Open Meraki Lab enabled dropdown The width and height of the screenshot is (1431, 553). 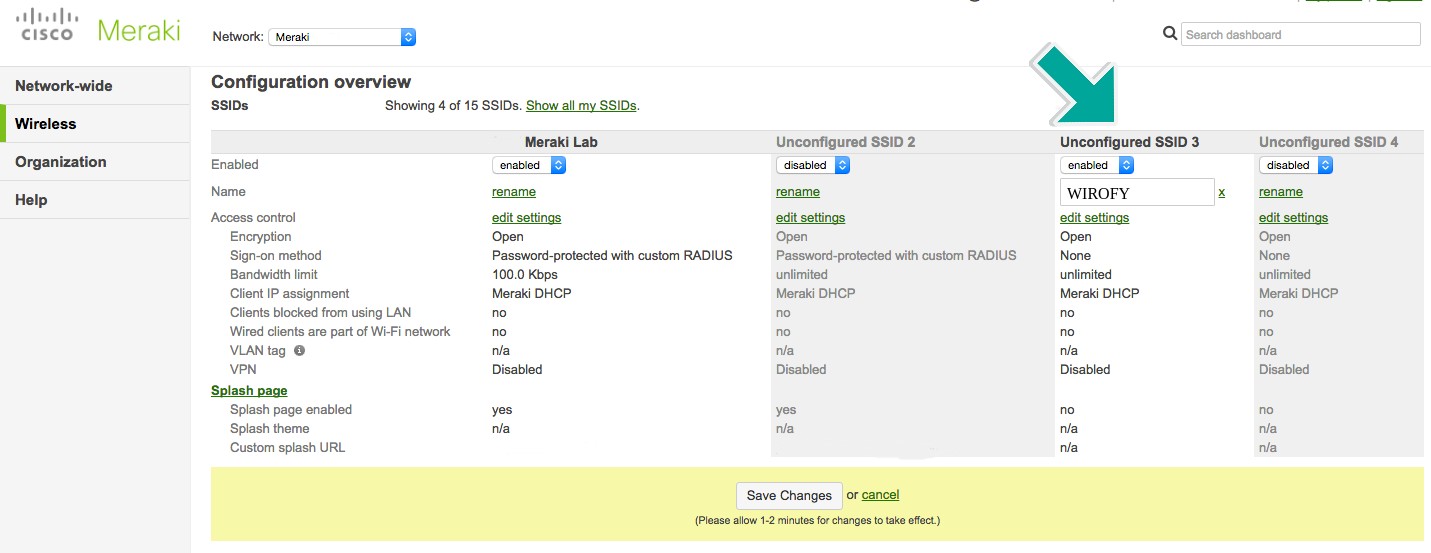[529, 165]
